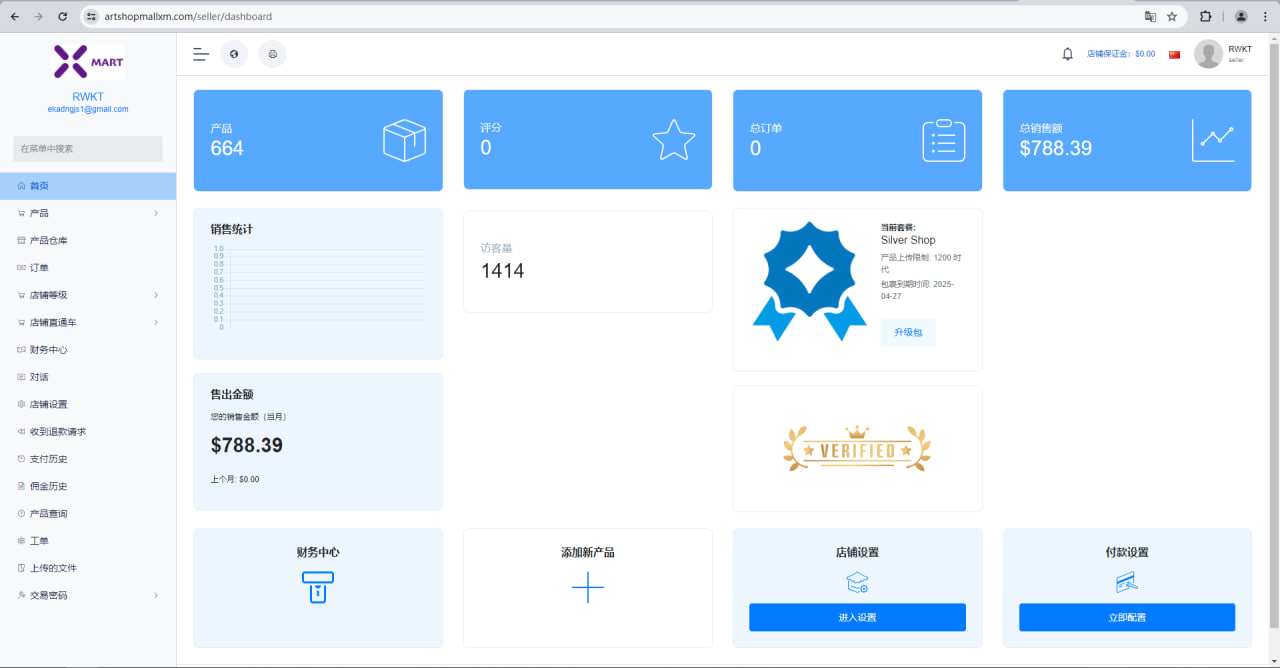Screen dimensions: 1280x668
Task: Click the plus icon to add product
Action: pyautogui.click(x=587, y=587)
